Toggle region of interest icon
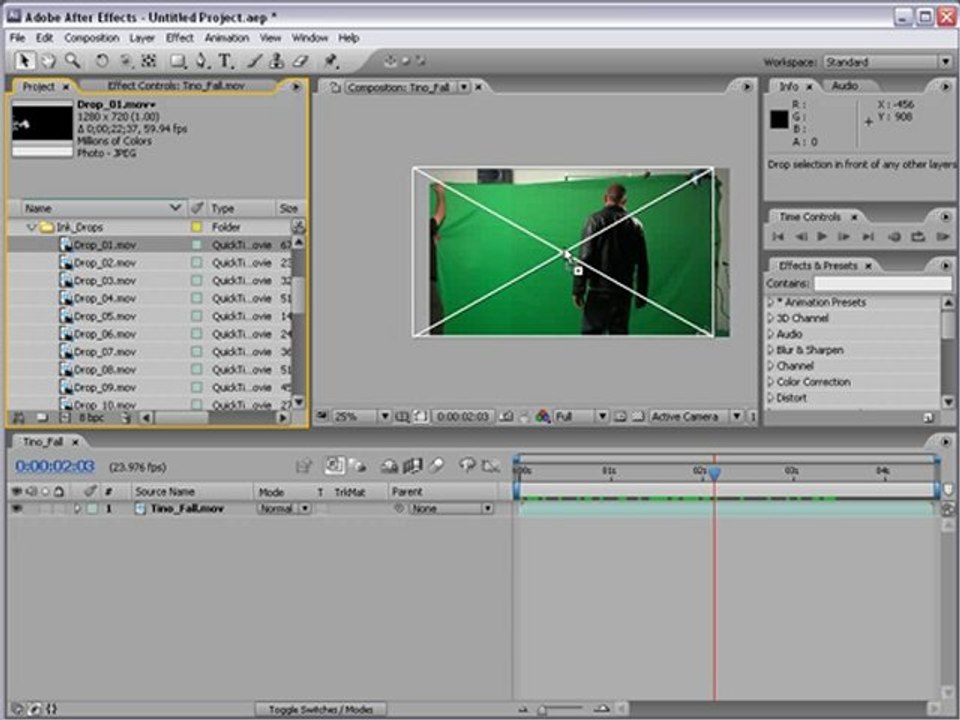The image size is (960, 720). pos(620,417)
